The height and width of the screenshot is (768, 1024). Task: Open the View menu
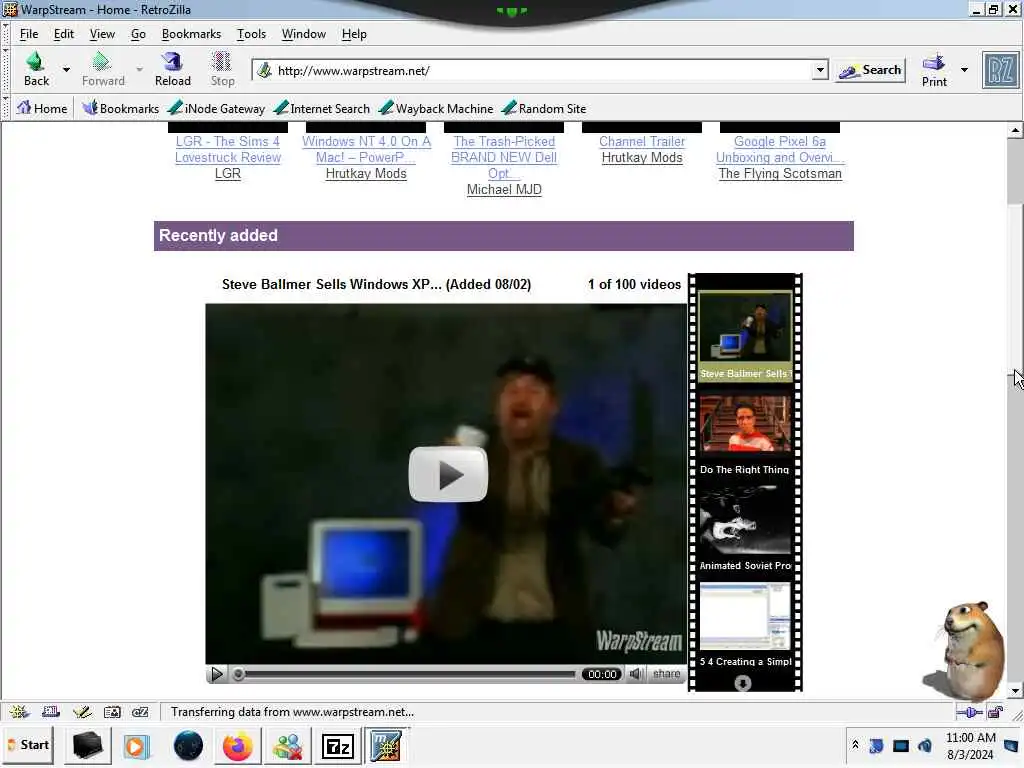coord(102,34)
